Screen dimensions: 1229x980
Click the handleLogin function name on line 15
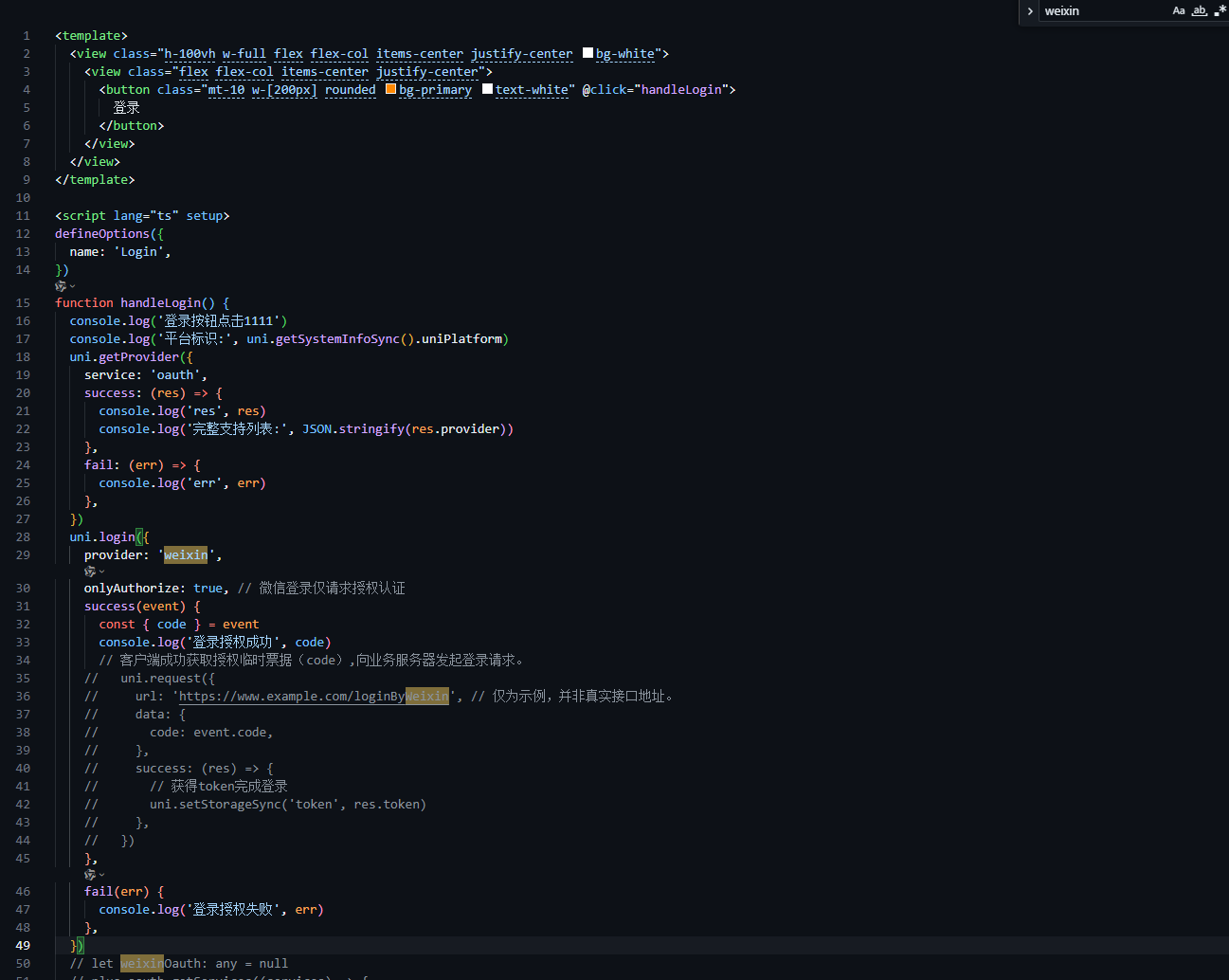click(x=160, y=303)
